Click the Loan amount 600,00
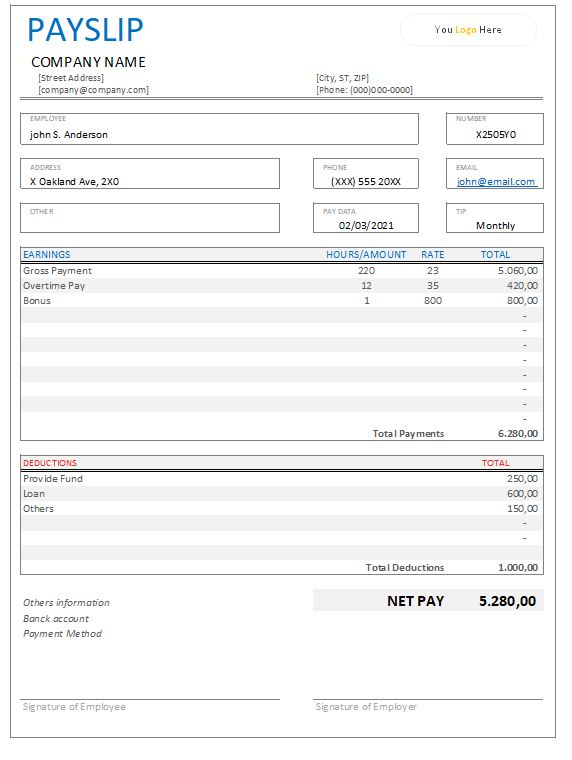This screenshot has height=760, width=572. [522, 494]
